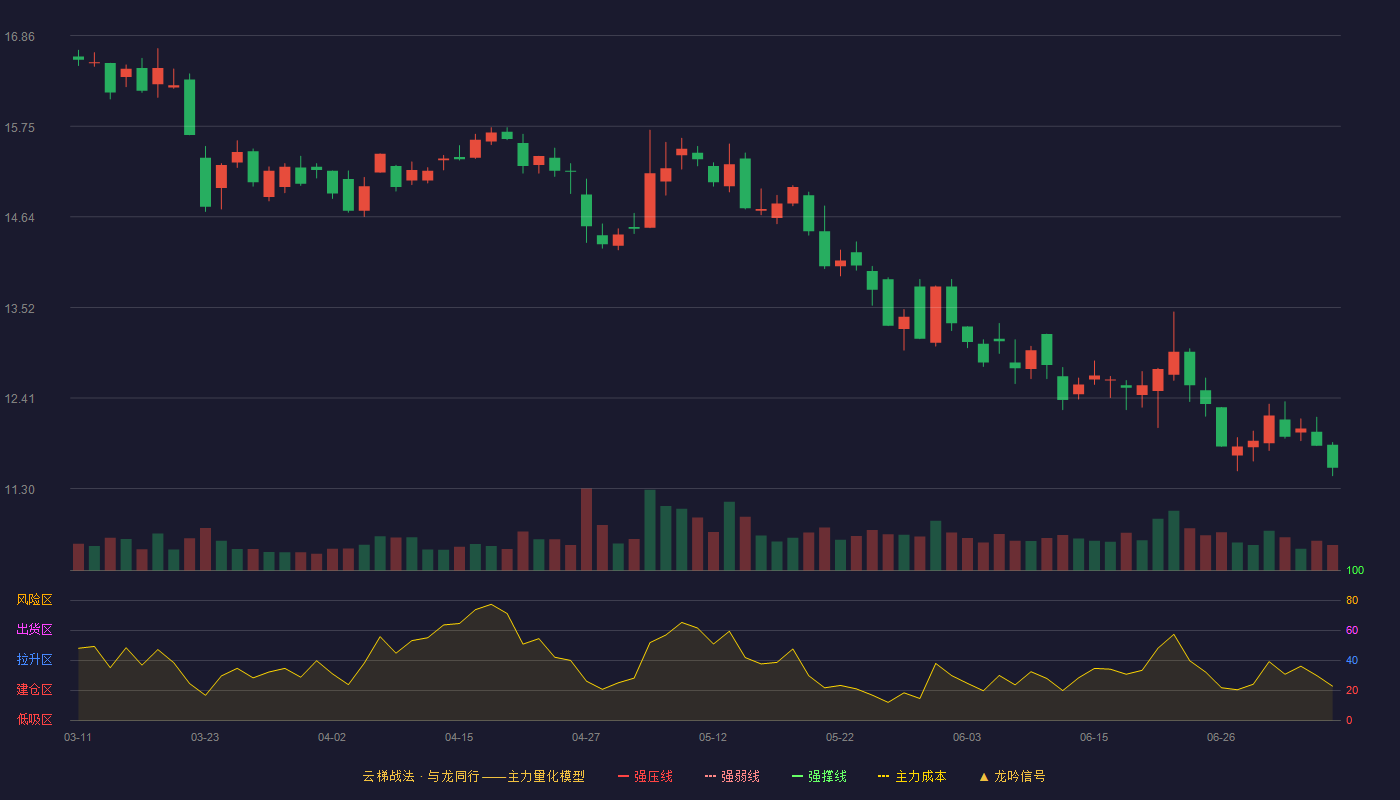1400x800 pixels.
Task: Toggle the 强弱线 legend entry
Action: (732, 776)
